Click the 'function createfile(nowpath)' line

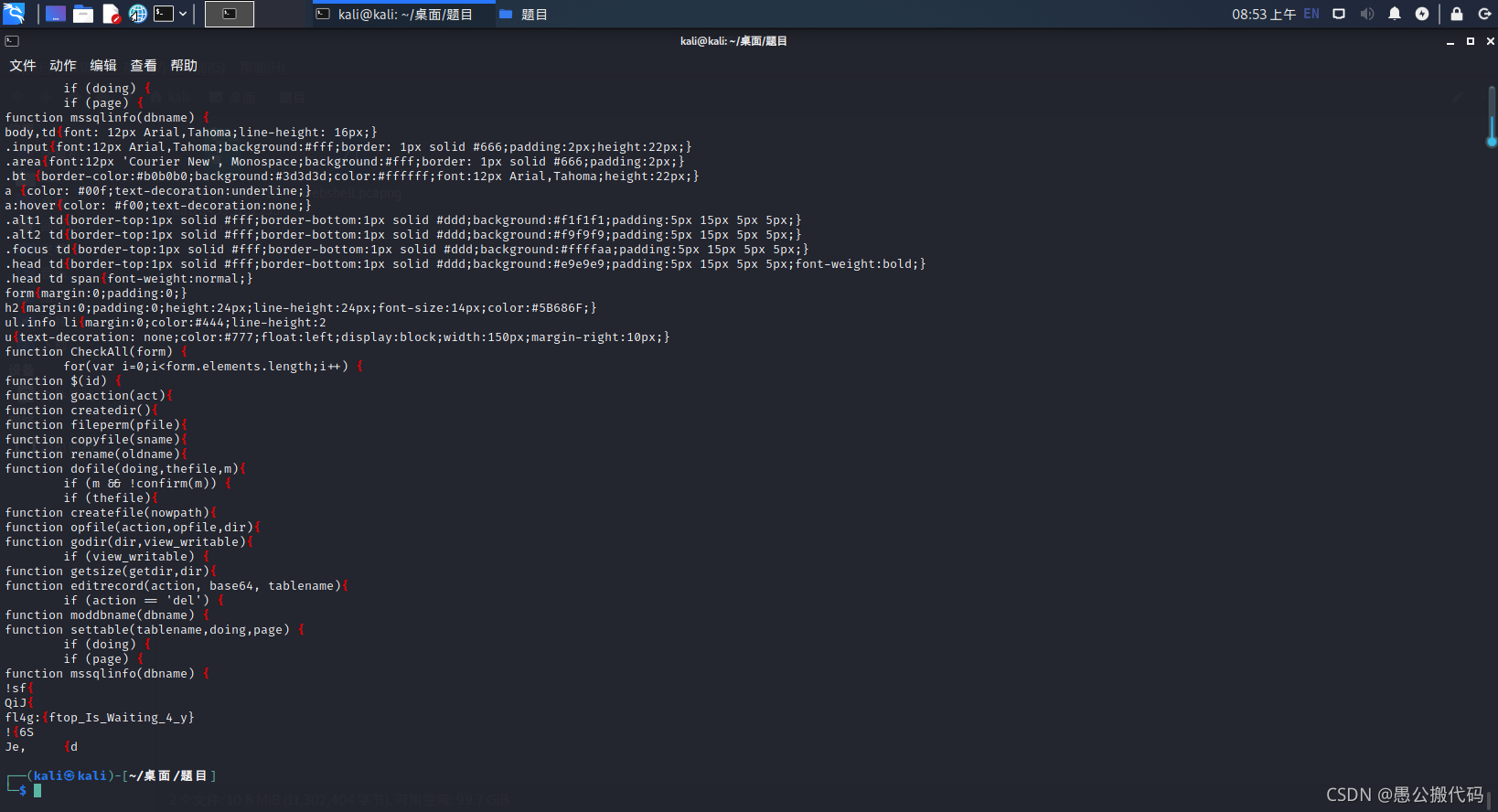pyautogui.click(x=111, y=513)
